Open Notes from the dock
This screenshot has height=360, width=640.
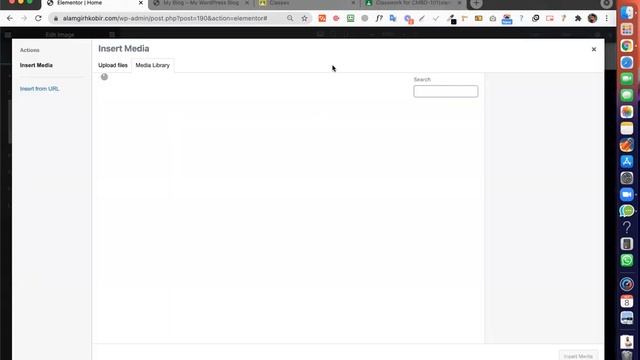[627, 128]
